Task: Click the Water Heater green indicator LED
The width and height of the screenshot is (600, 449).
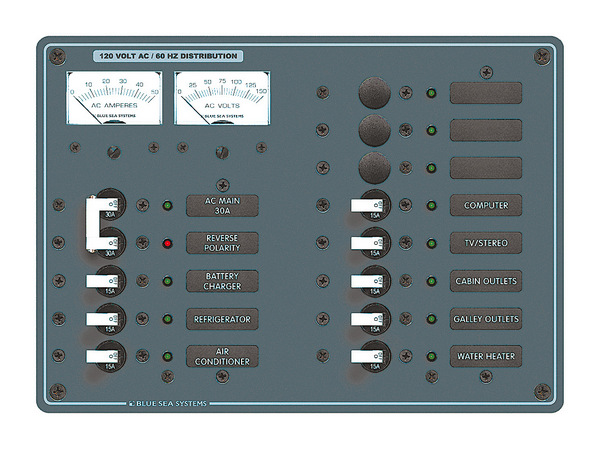Action: pyautogui.click(x=431, y=356)
